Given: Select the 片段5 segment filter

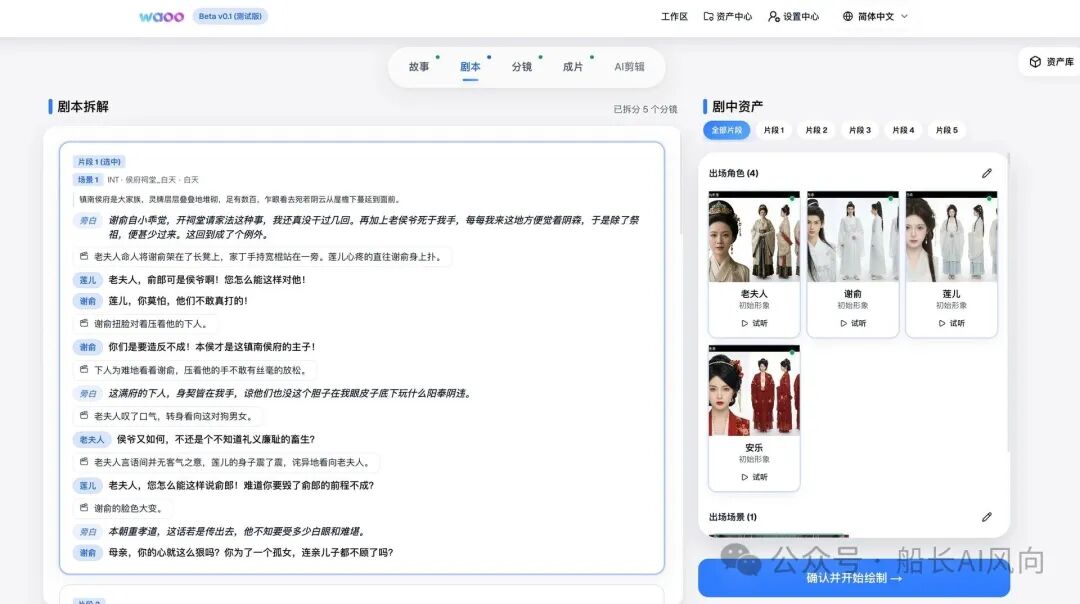Looking at the screenshot, I should click(945, 130).
